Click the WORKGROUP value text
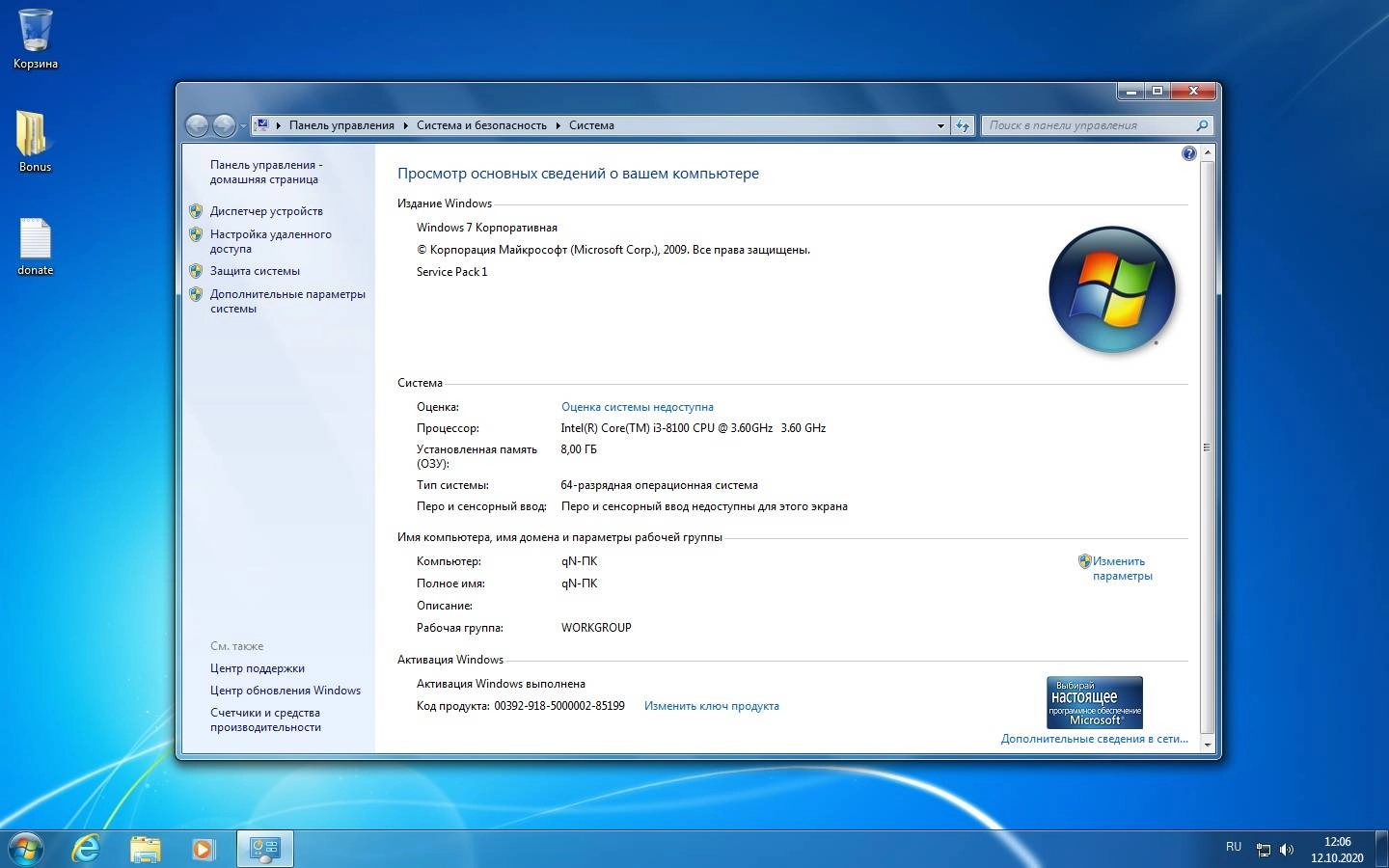 point(596,628)
